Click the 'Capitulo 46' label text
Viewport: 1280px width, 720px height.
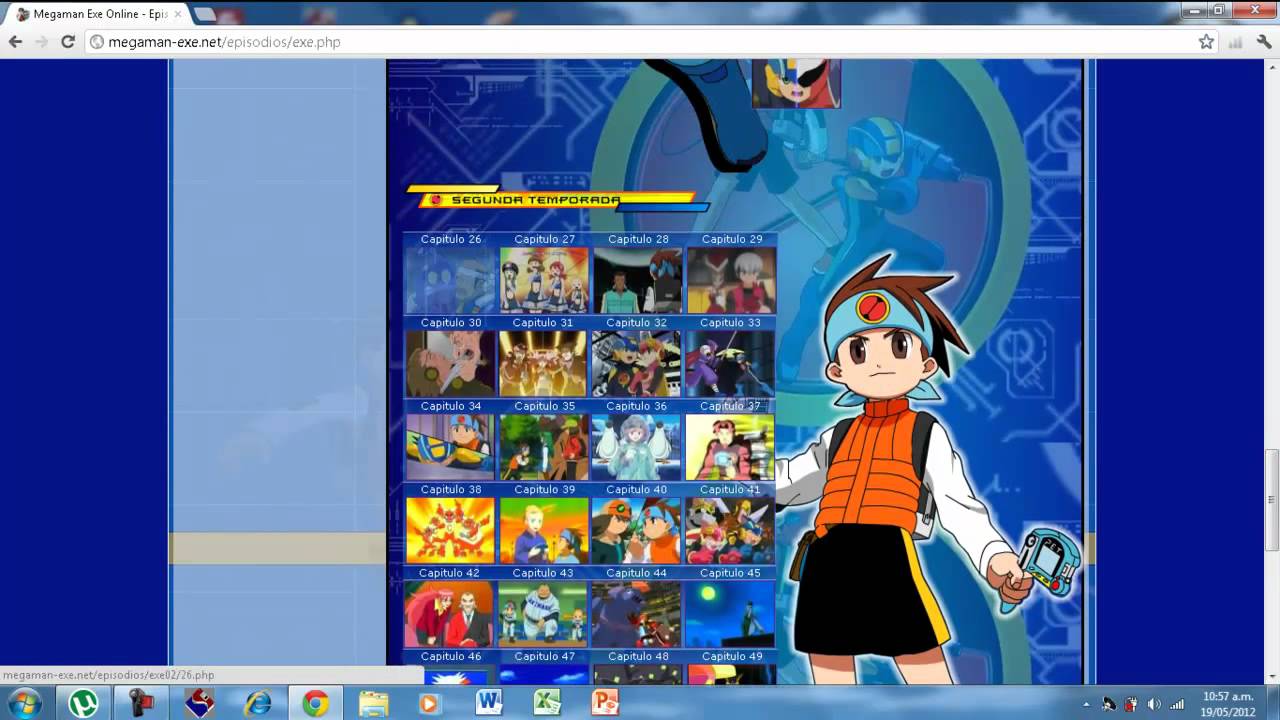pyautogui.click(x=450, y=656)
